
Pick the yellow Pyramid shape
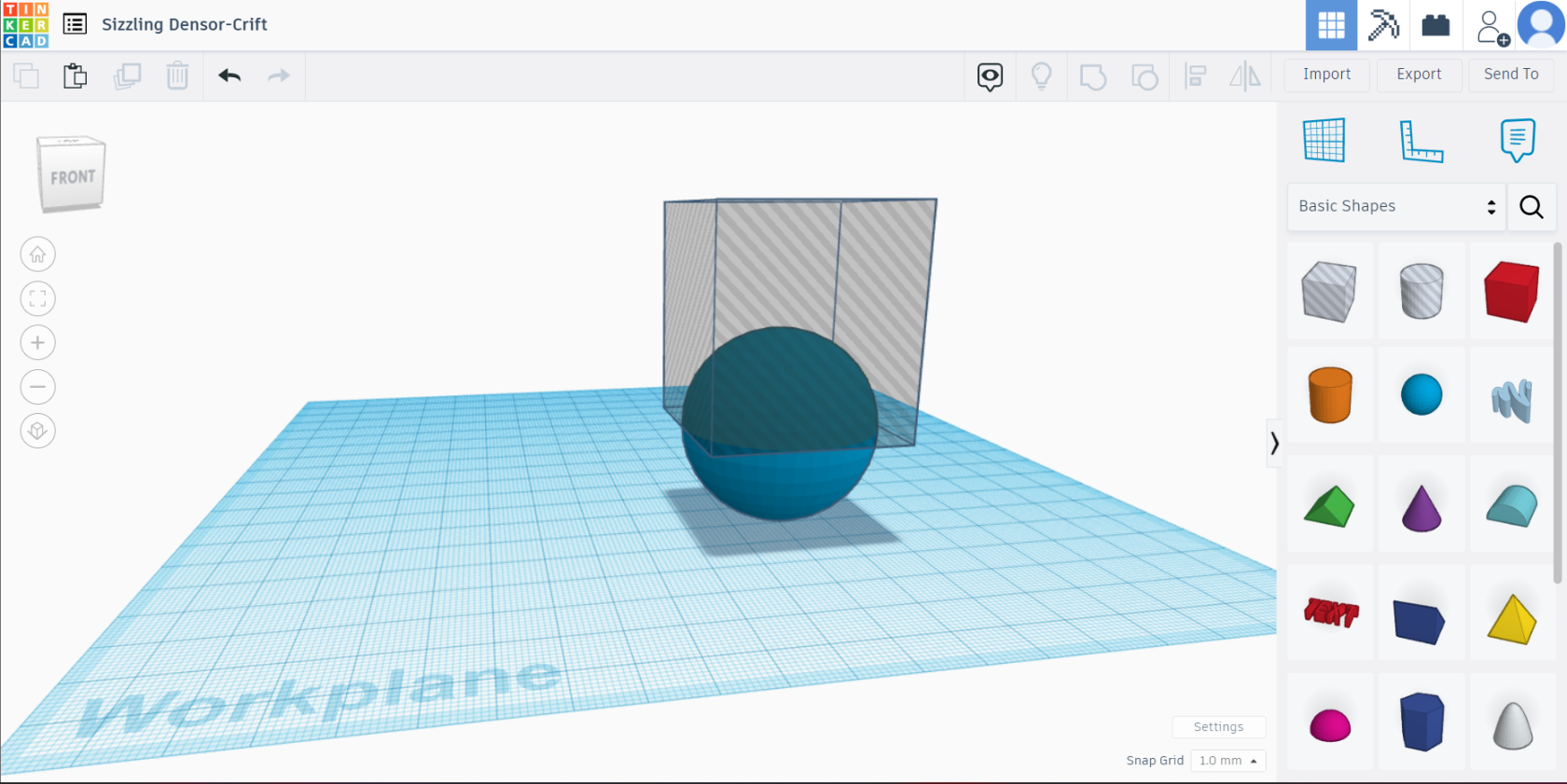tap(1512, 619)
